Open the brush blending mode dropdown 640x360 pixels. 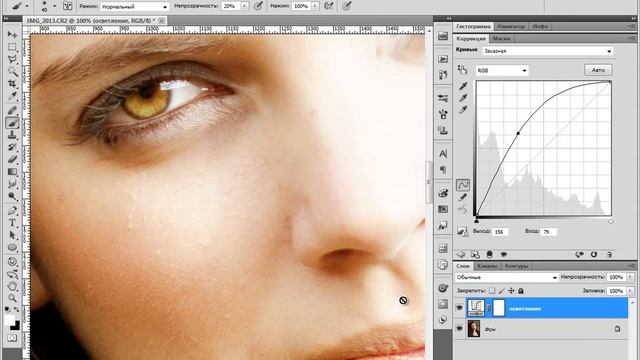[134, 7]
